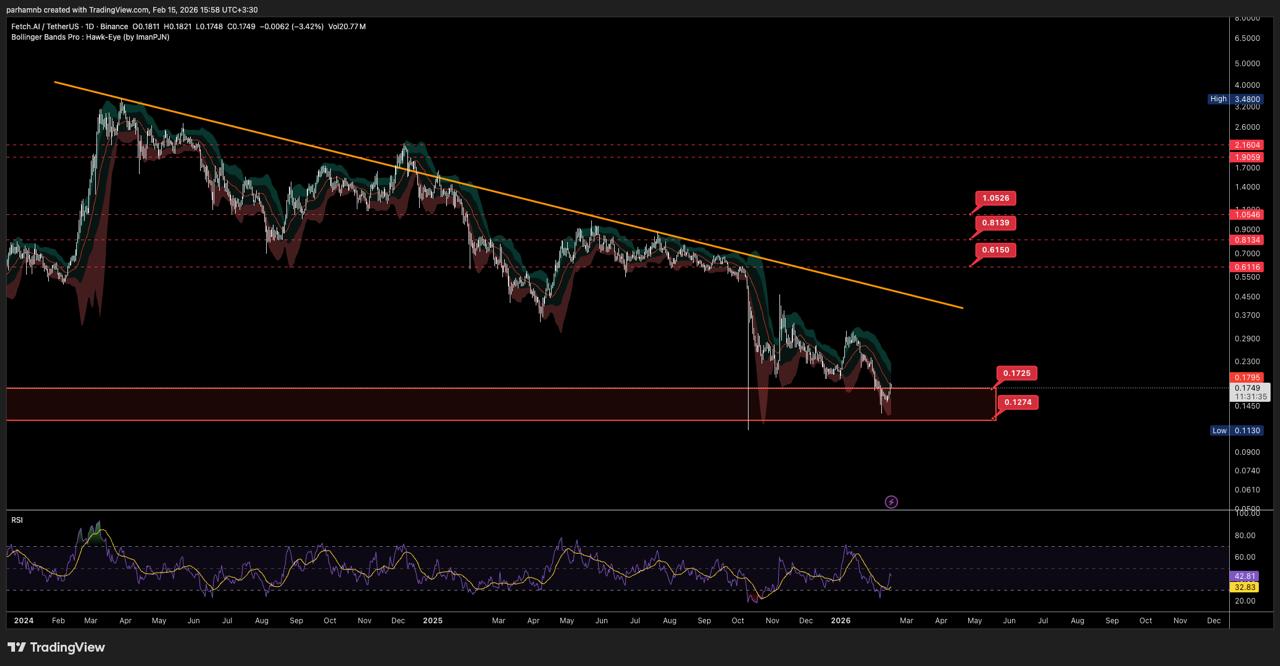Select the 0.8139 red price callout
Screen dimensions: 1280x666
pyautogui.click(x=994, y=222)
